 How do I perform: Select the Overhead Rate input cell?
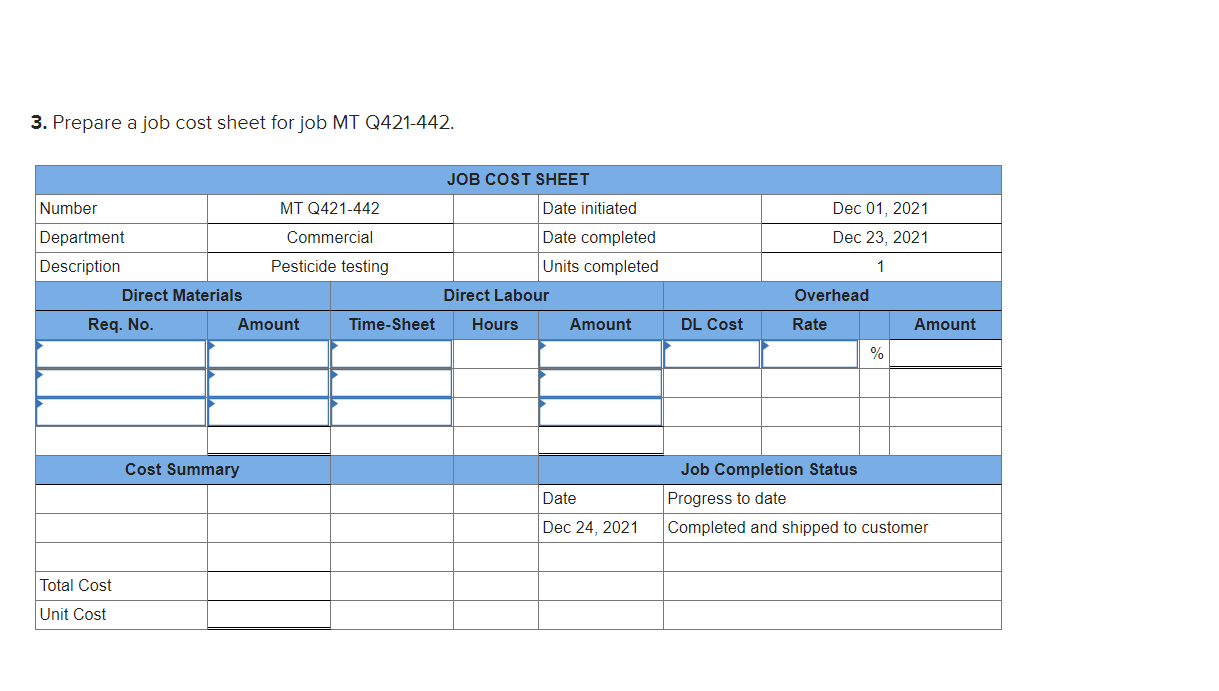click(x=810, y=354)
